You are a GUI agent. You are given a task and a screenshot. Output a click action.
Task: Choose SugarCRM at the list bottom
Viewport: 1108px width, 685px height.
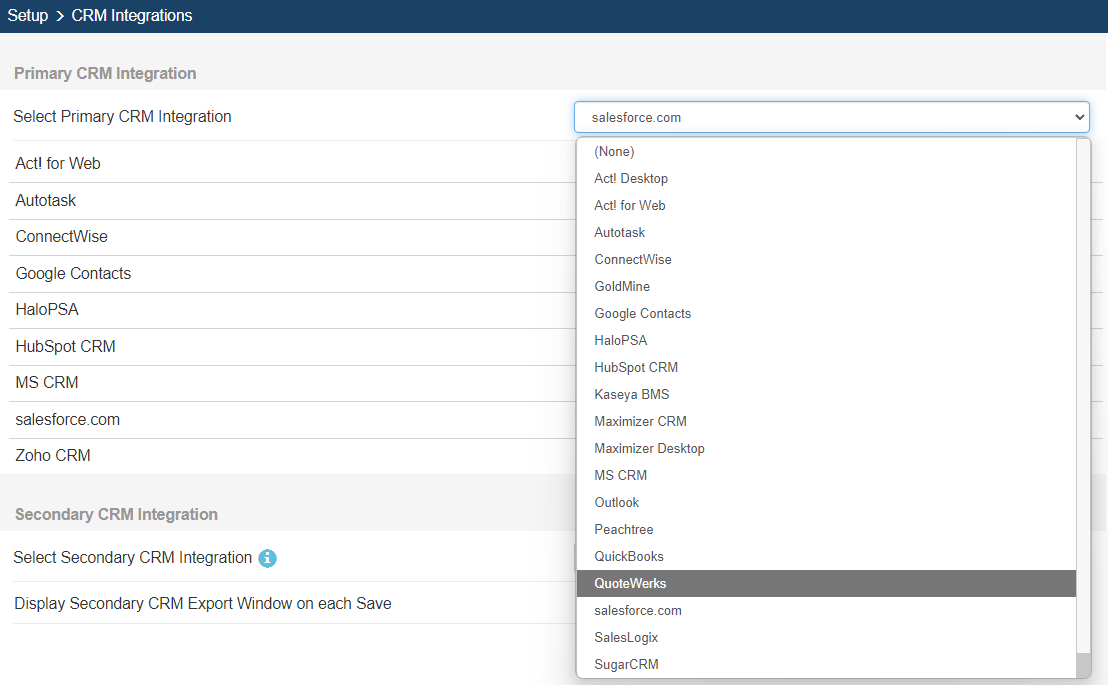click(x=626, y=664)
